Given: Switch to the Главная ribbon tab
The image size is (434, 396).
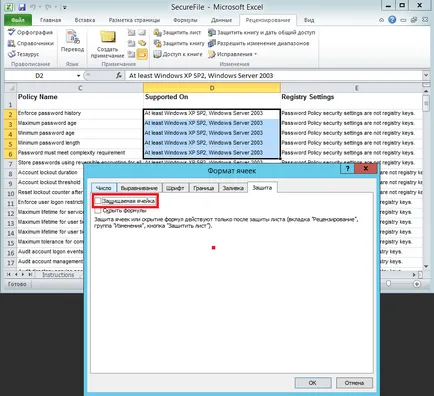Looking at the screenshot, I should point(51,20).
